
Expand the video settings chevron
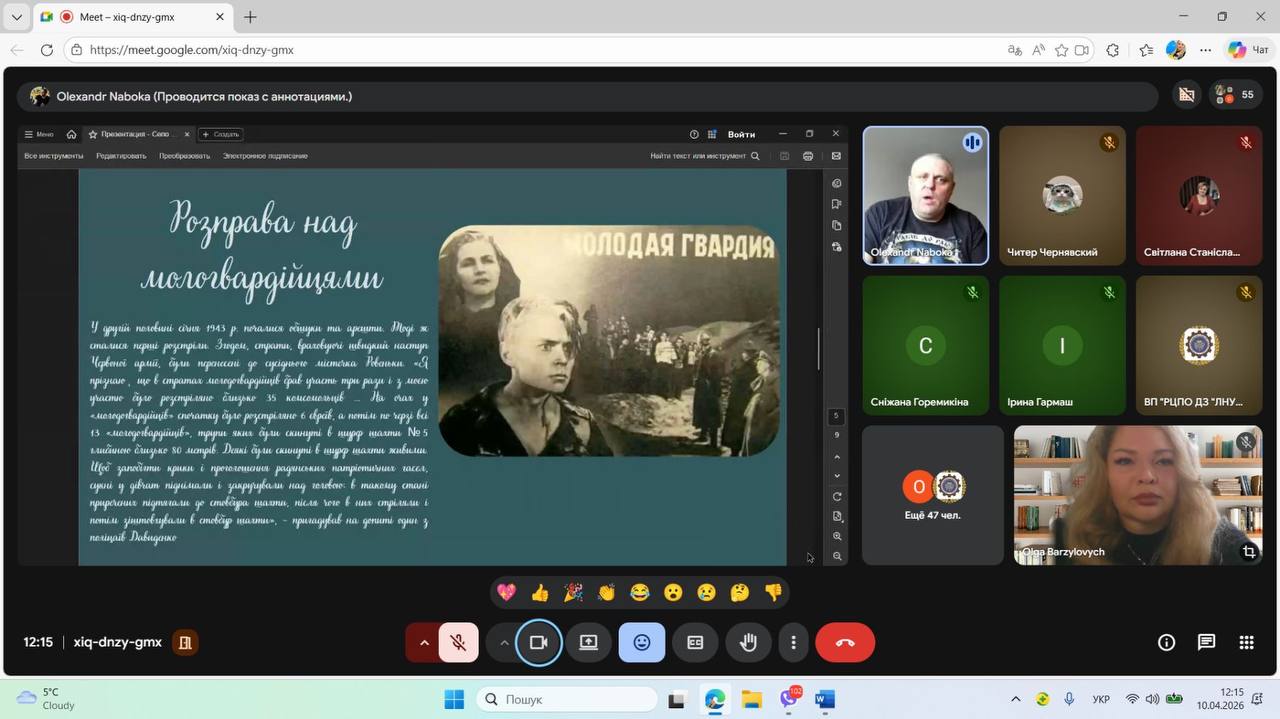tap(503, 643)
